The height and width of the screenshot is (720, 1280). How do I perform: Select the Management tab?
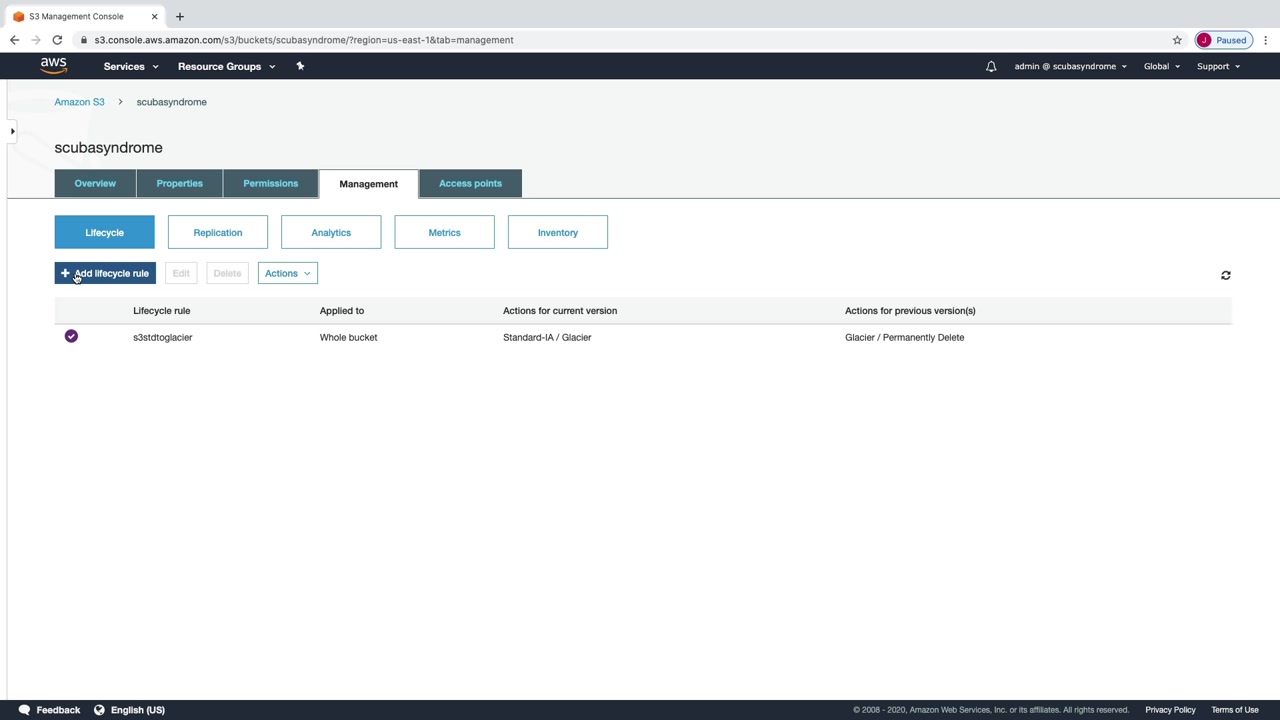368,184
